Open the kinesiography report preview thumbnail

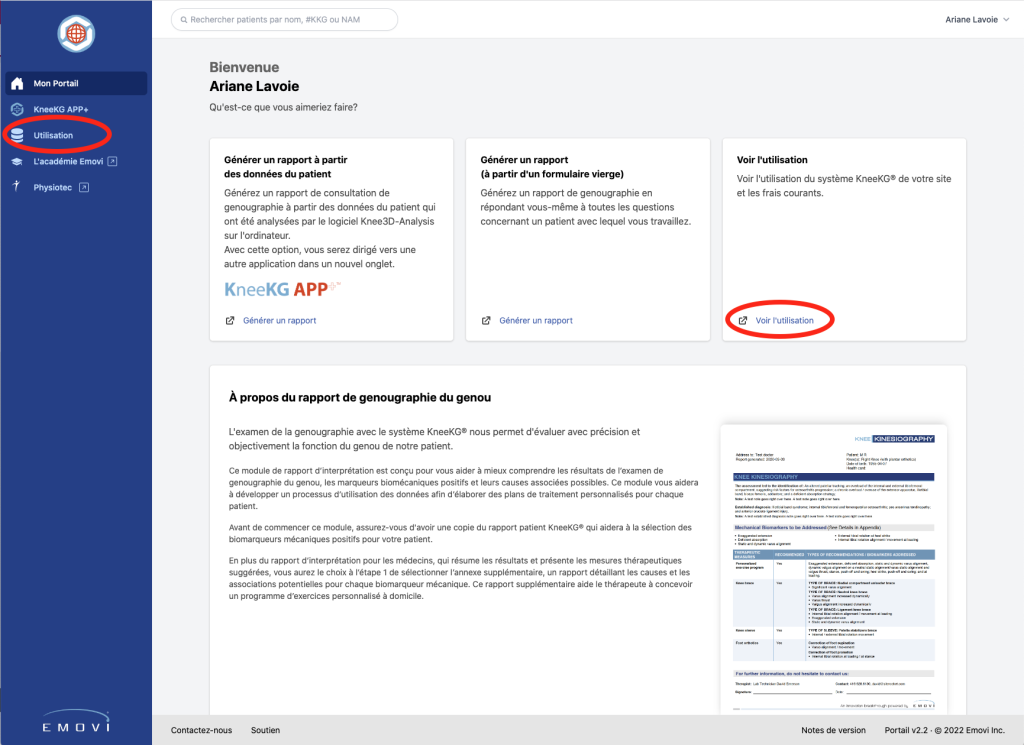[833, 569]
